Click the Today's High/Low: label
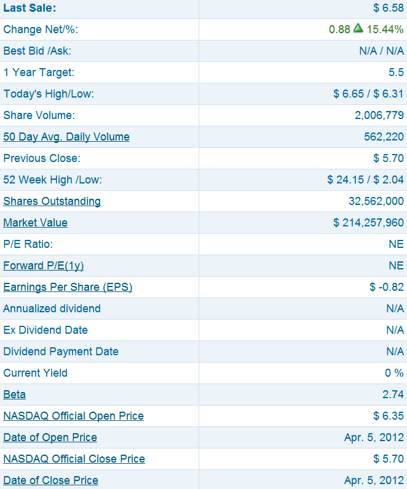 pyautogui.click(x=48, y=94)
